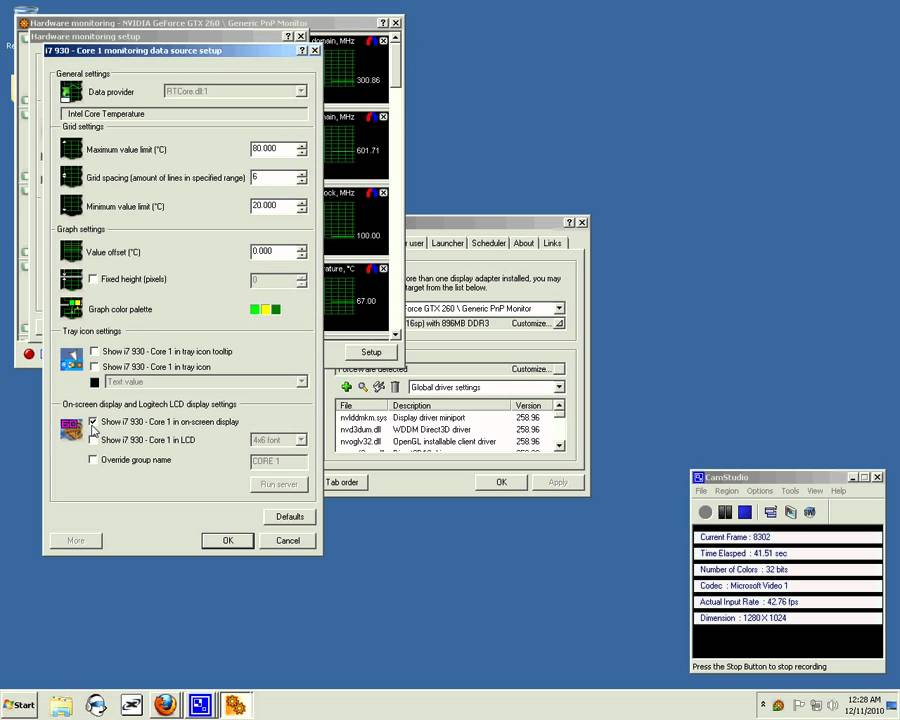Select nvd3dum.dll row in driver list
Screen dimensions: 900x720
pos(445,429)
